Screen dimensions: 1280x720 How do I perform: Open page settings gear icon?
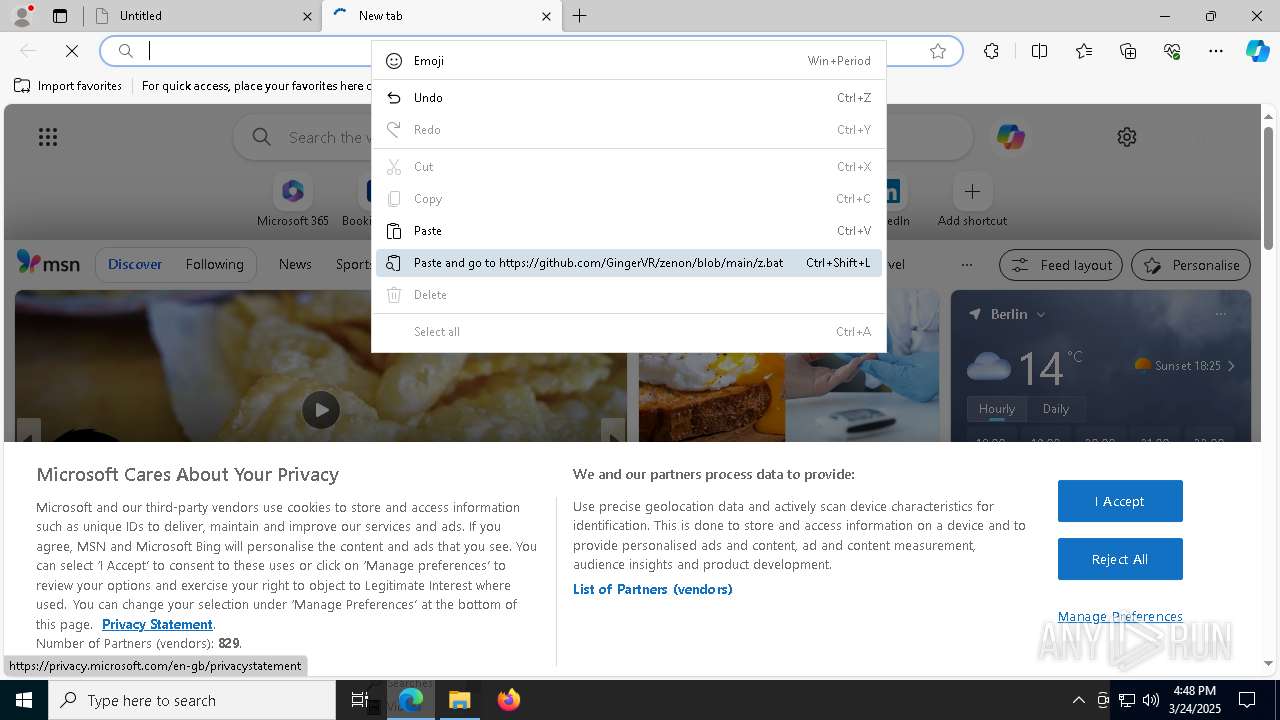pos(1127,137)
